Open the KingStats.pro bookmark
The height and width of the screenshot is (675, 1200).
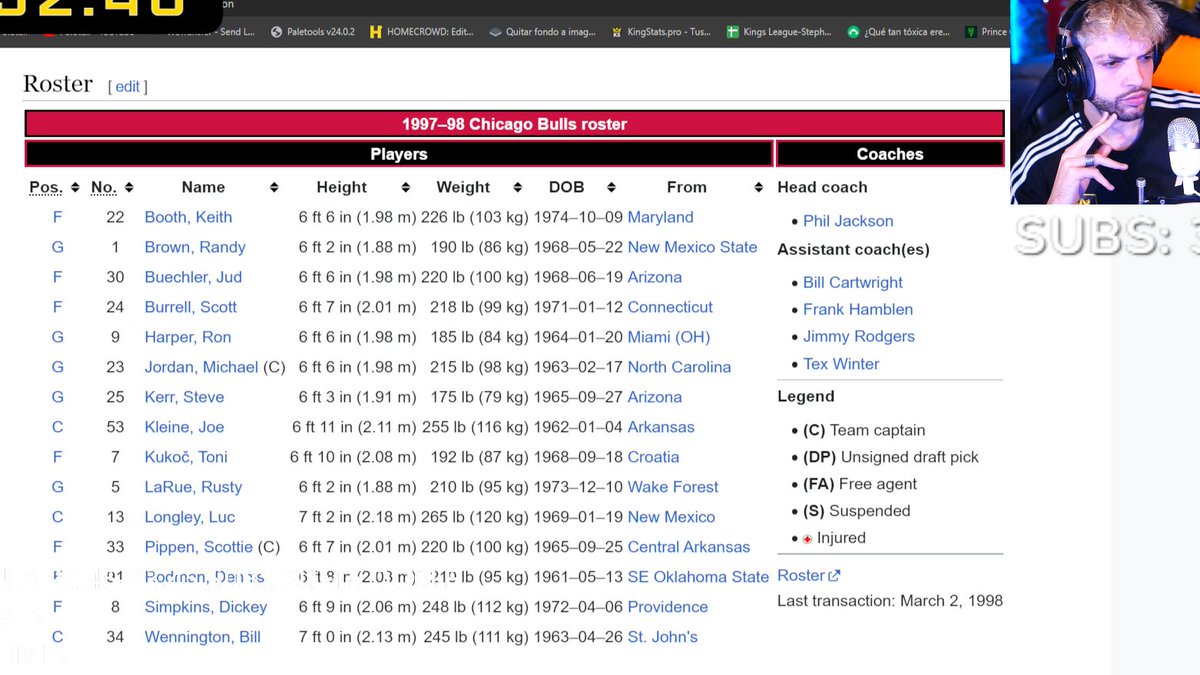pyautogui.click(x=661, y=32)
